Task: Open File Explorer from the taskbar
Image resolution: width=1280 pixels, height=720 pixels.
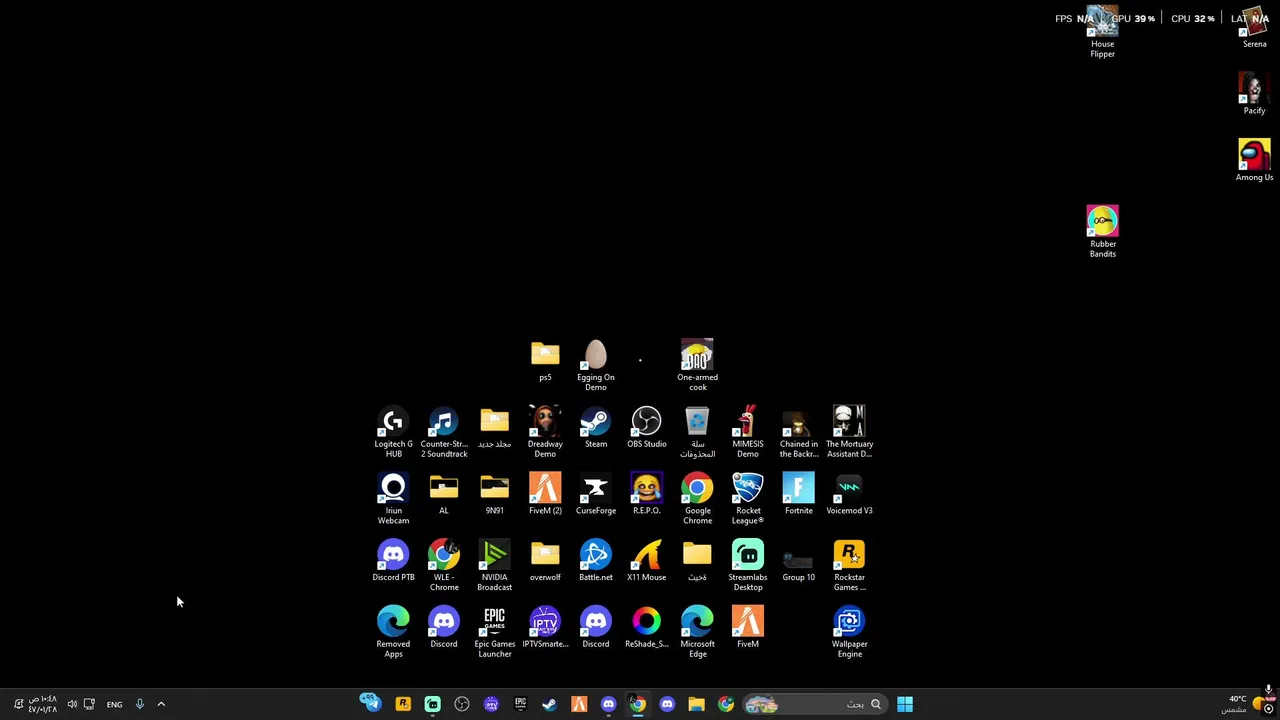Action: 697,704
